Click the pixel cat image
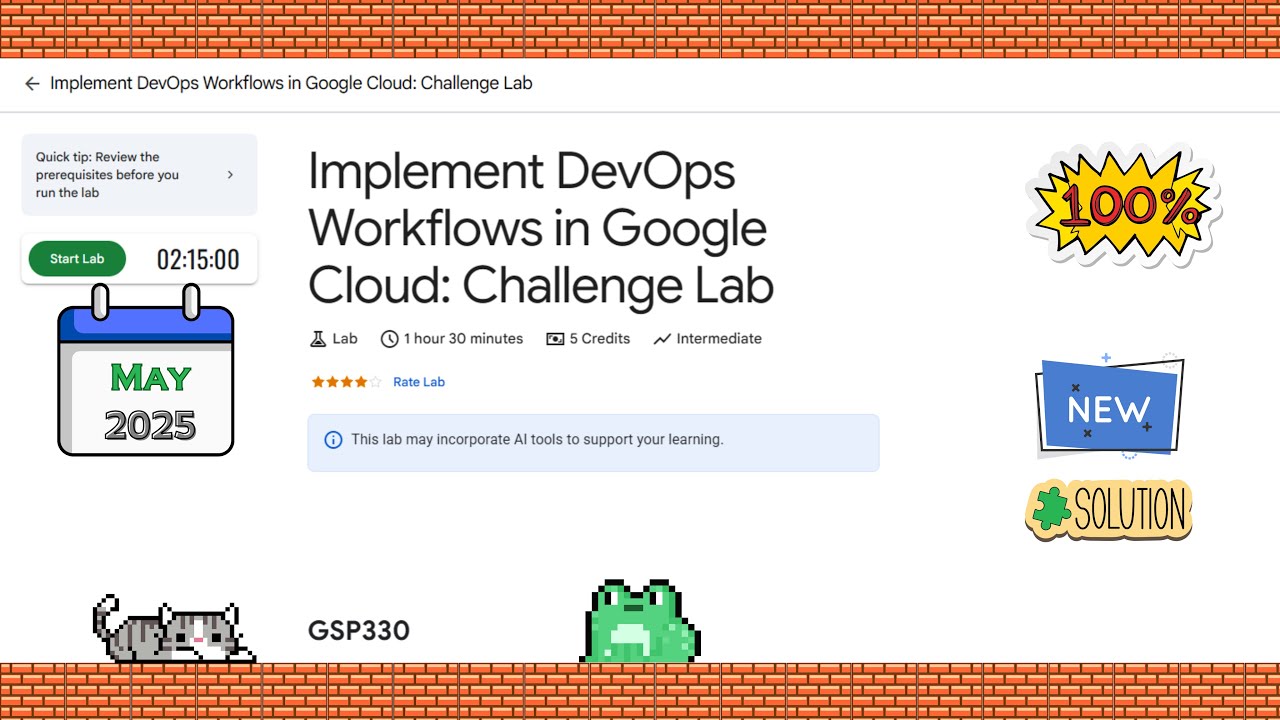The image size is (1280, 720). pos(174,629)
